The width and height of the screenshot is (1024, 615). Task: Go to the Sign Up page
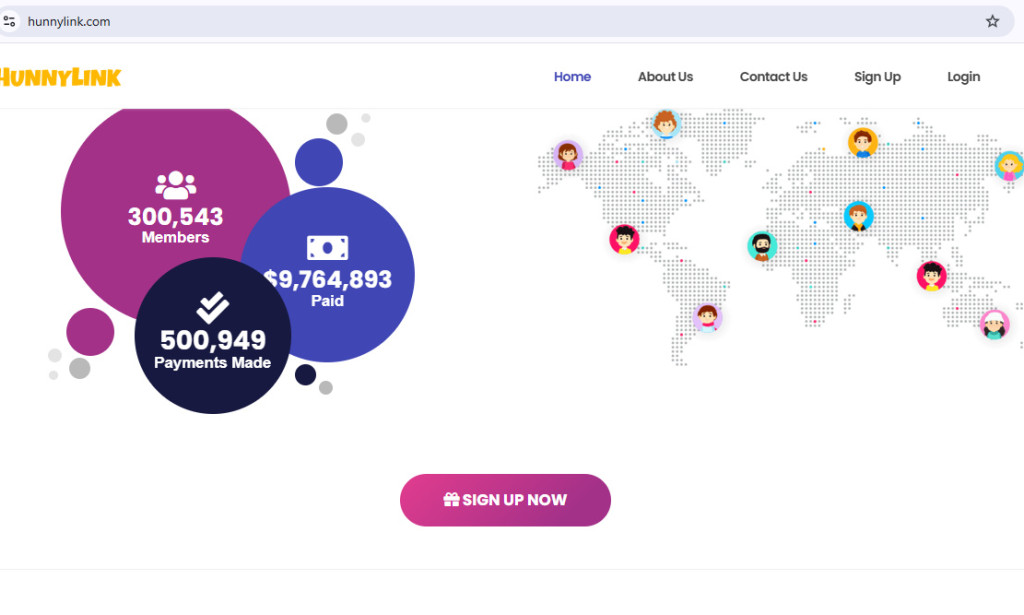coord(877,77)
